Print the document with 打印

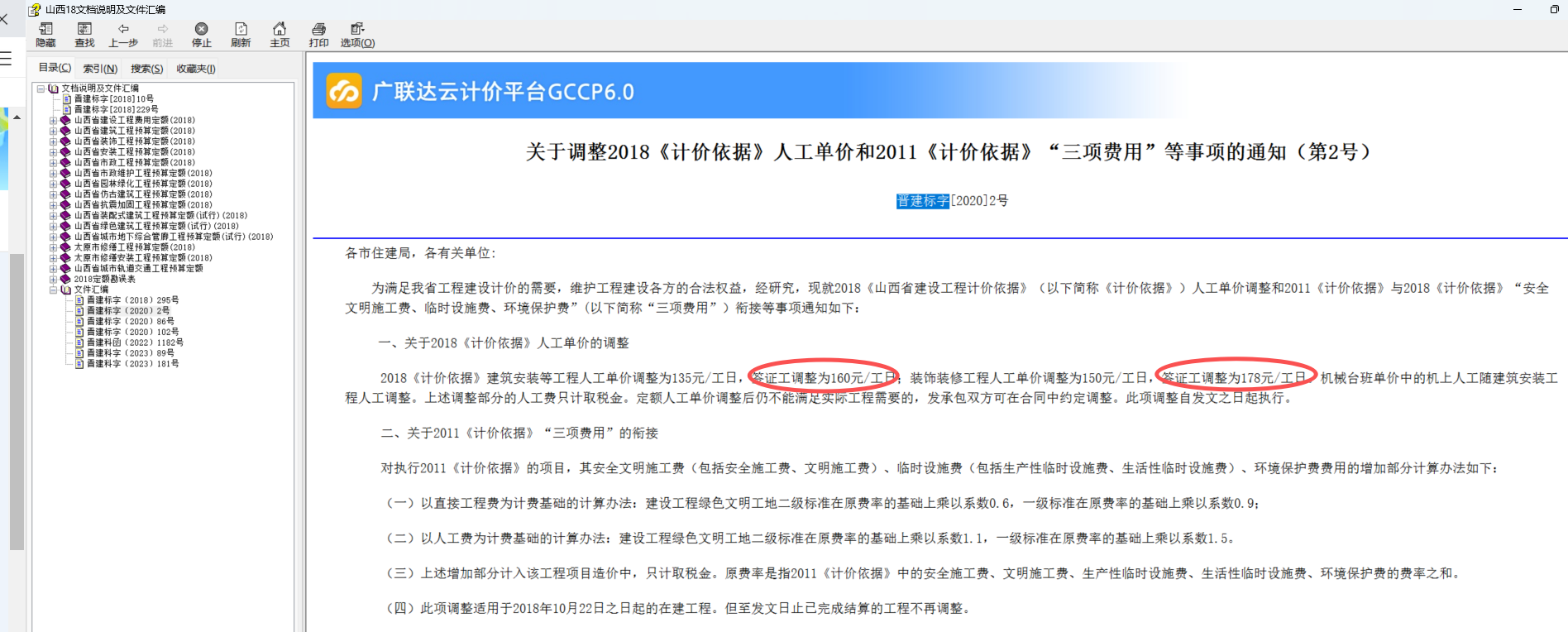pyautogui.click(x=318, y=35)
